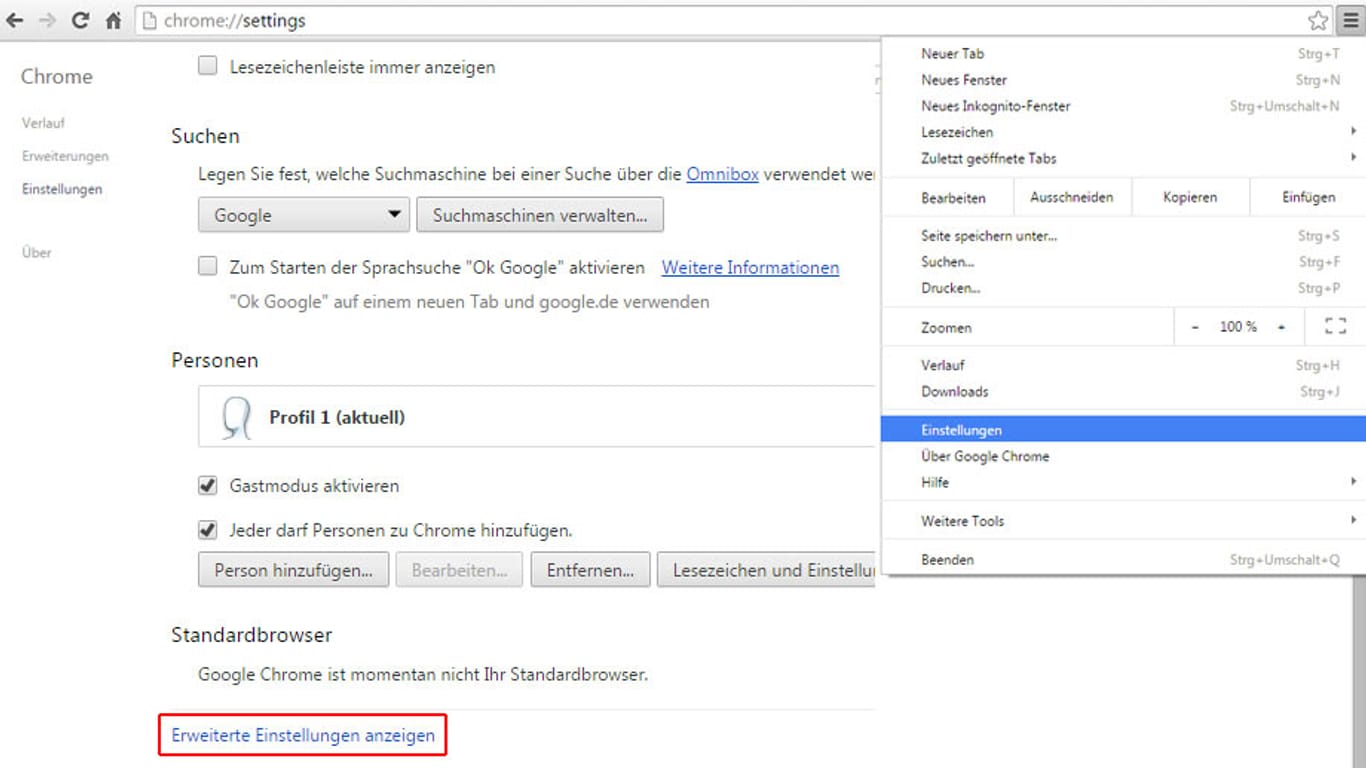Activate the Ok Google Sprachsuche checkbox
Image resolution: width=1366 pixels, height=768 pixels.
coord(207,266)
